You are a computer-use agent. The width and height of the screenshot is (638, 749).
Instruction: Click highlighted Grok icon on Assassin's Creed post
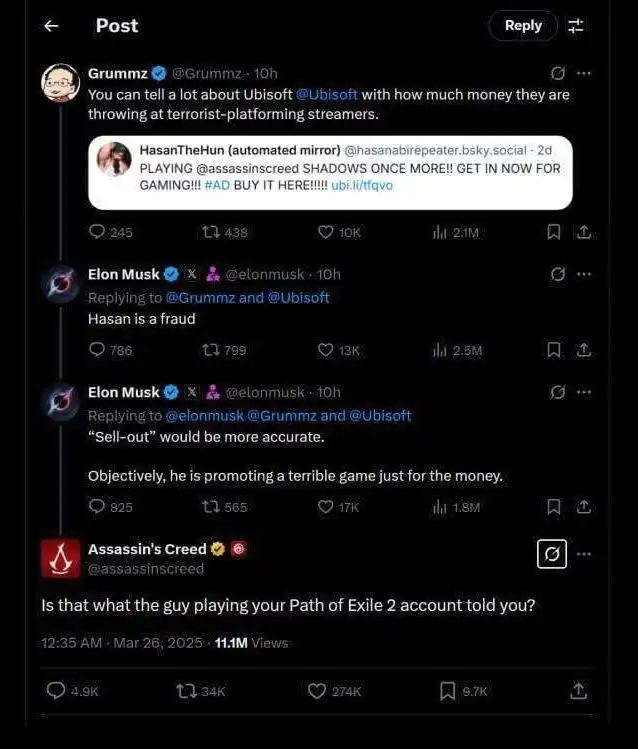pos(552,553)
